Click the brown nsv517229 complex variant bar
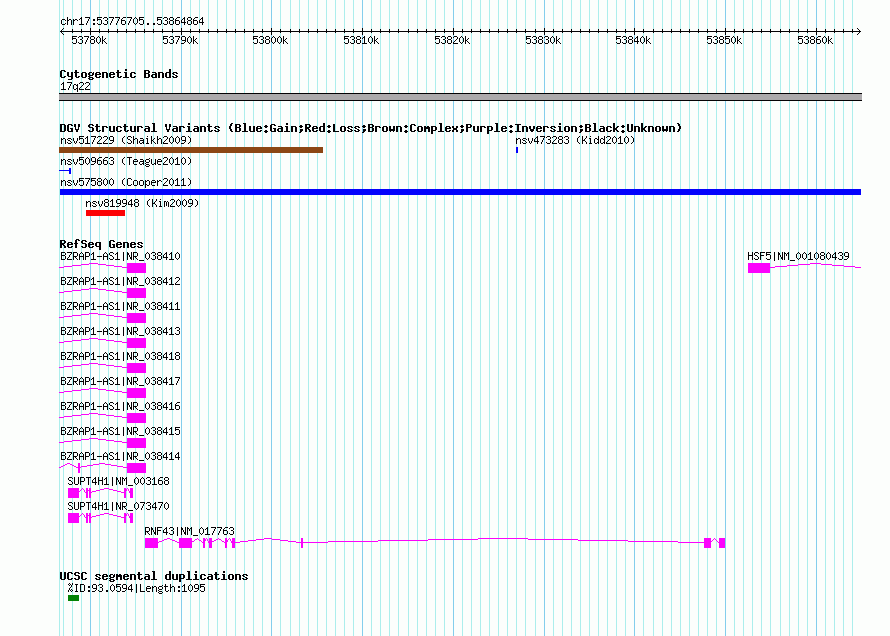 pyautogui.click(x=191, y=150)
